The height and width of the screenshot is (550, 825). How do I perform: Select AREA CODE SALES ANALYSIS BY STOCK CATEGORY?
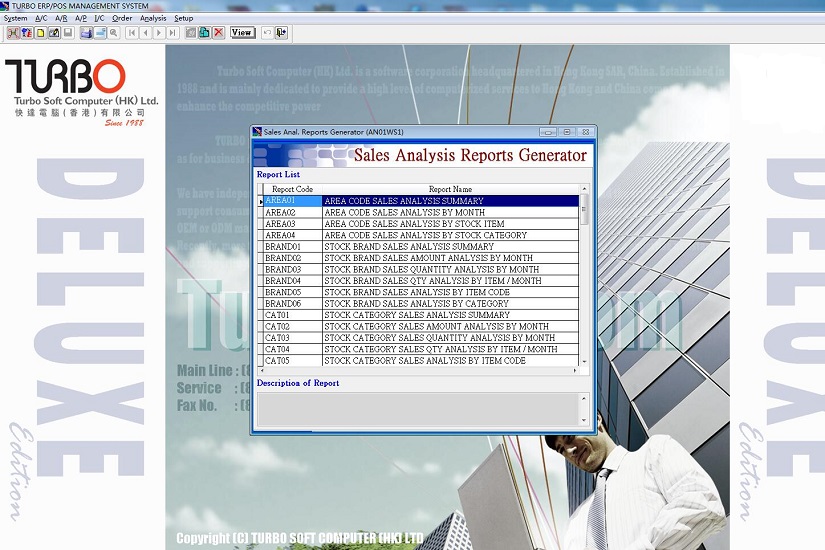(450, 235)
